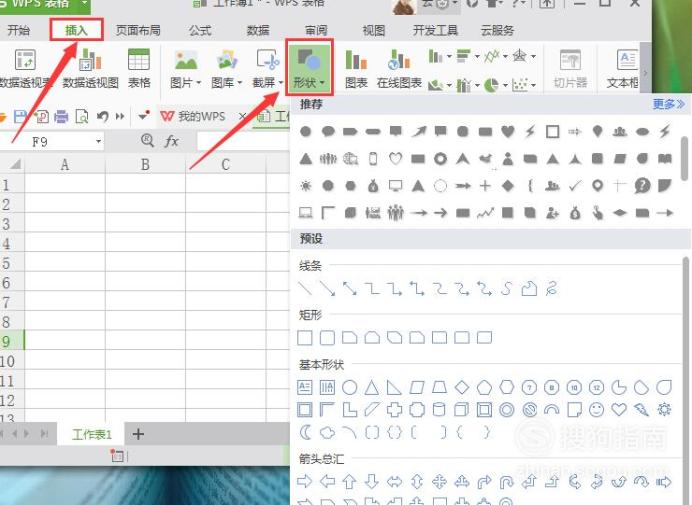Image resolution: width=692 pixels, height=505 pixels.
Task: Click the zoom magnifier icon in formula bar
Action: [147, 141]
